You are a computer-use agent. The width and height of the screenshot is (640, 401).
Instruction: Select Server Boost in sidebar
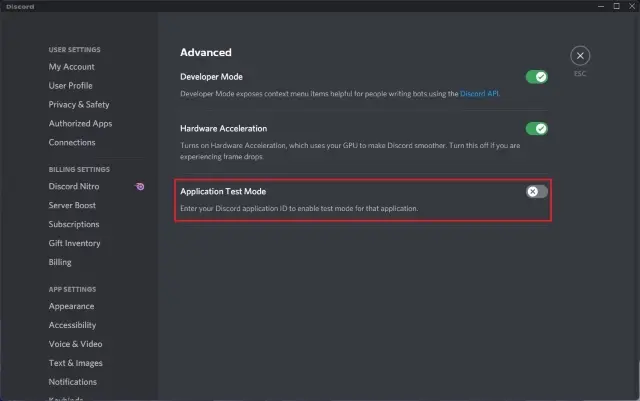(x=72, y=205)
